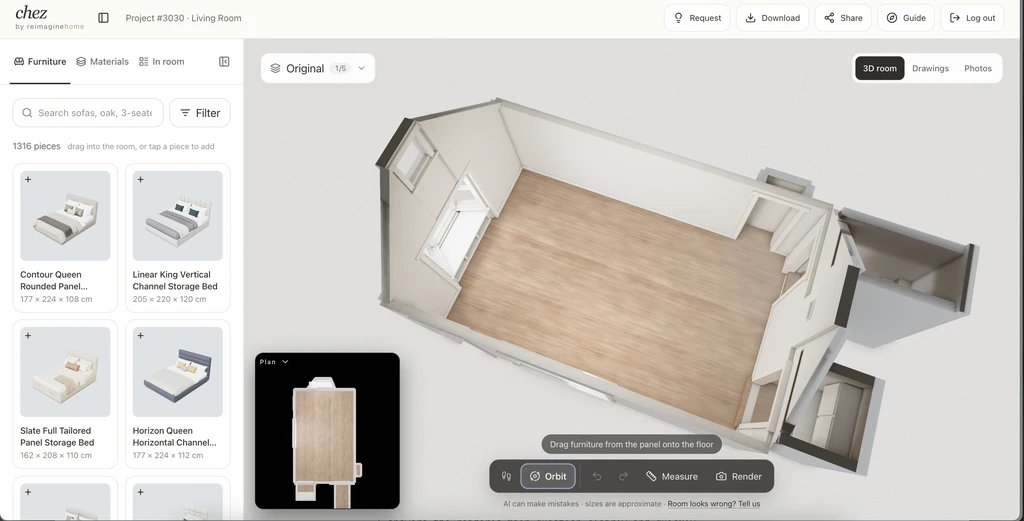This screenshot has width=1024, height=521.
Task: Switch to 3D room view
Action: tap(880, 69)
